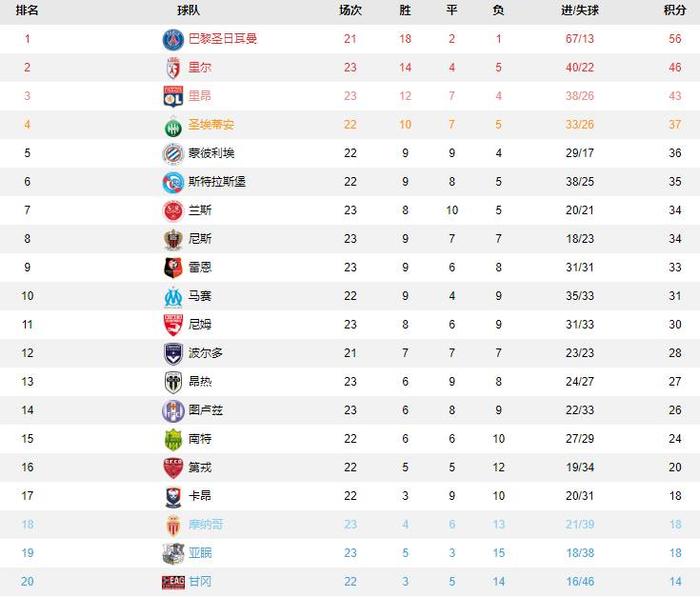Click the Strasbourg club logo
This screenshot has width=700, height=597.
(173, 183)
